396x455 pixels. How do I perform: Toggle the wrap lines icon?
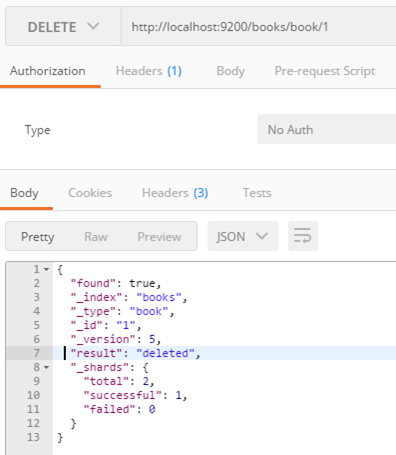coord(303,236)
